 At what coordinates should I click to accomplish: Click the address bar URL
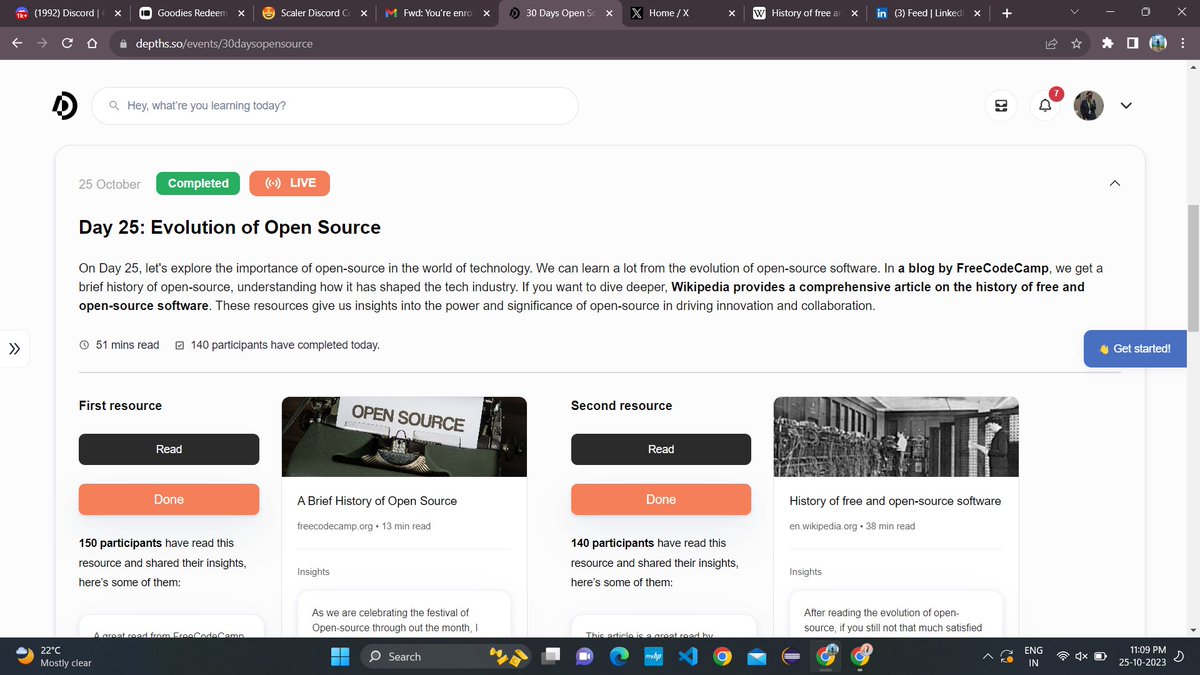[224, 44]
